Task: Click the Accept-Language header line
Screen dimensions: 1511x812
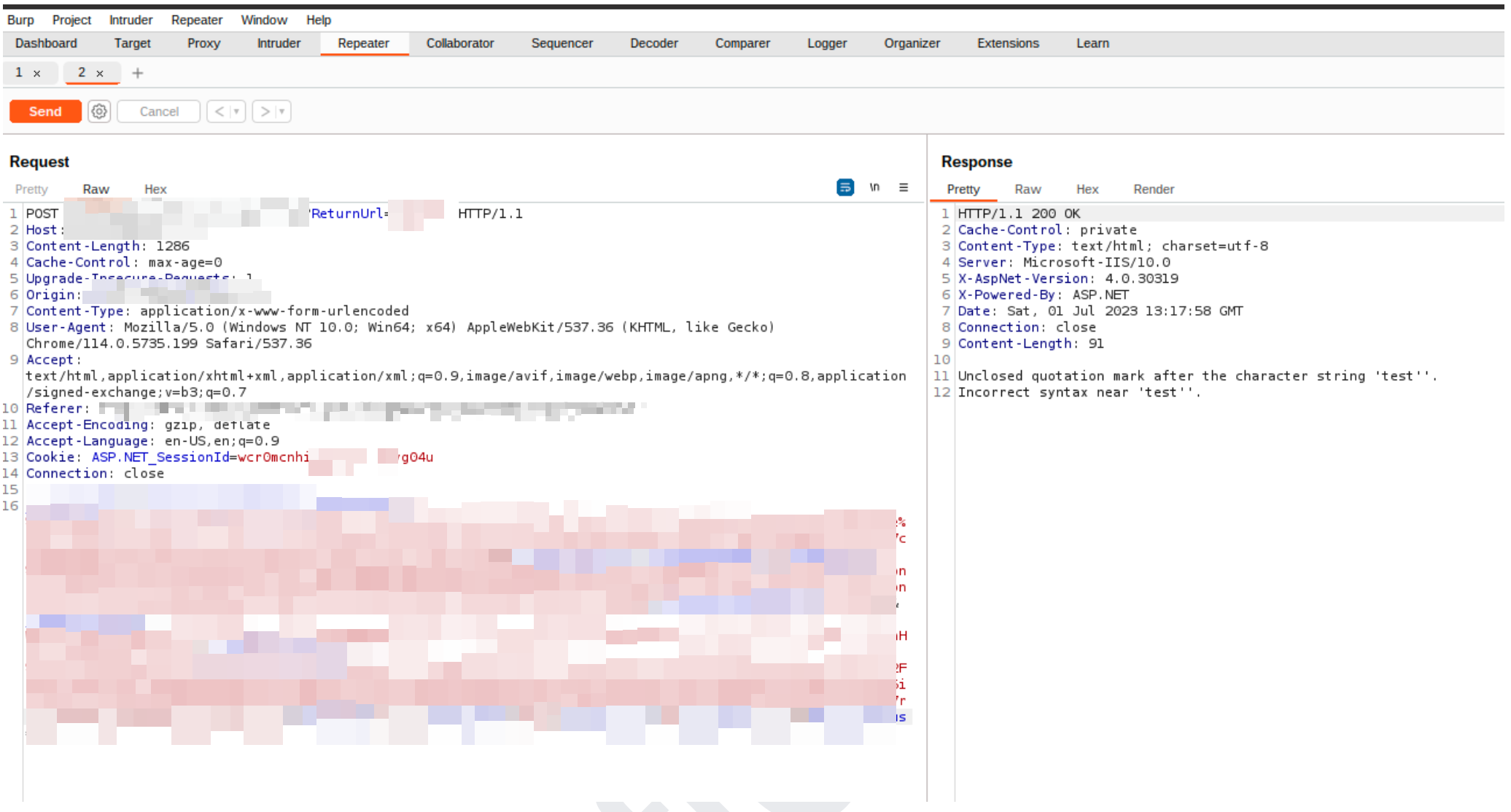Action: pos(152,440)
